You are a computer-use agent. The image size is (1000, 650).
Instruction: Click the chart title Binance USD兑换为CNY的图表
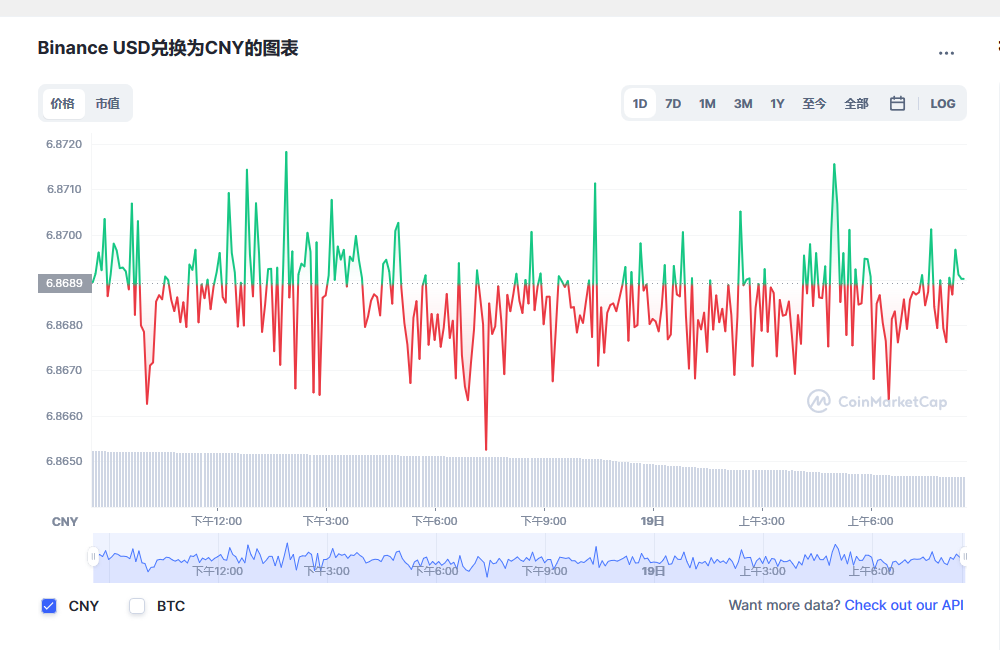coord(168,48)
